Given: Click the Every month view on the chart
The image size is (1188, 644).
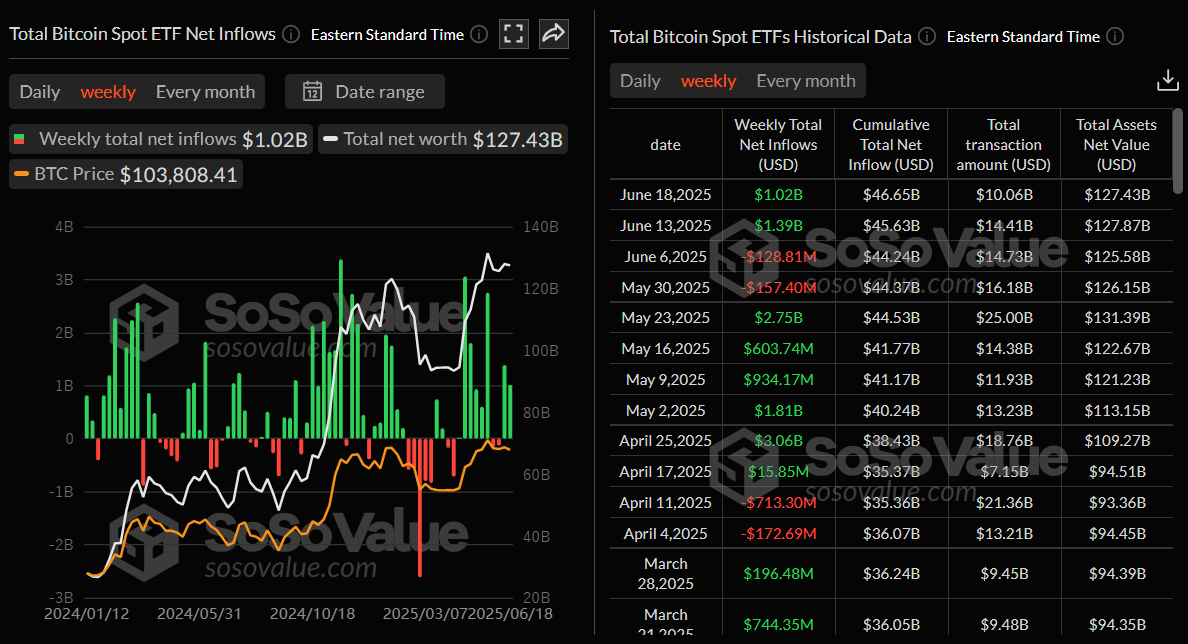Looking at the screenshot, I should tap(205, 91).
